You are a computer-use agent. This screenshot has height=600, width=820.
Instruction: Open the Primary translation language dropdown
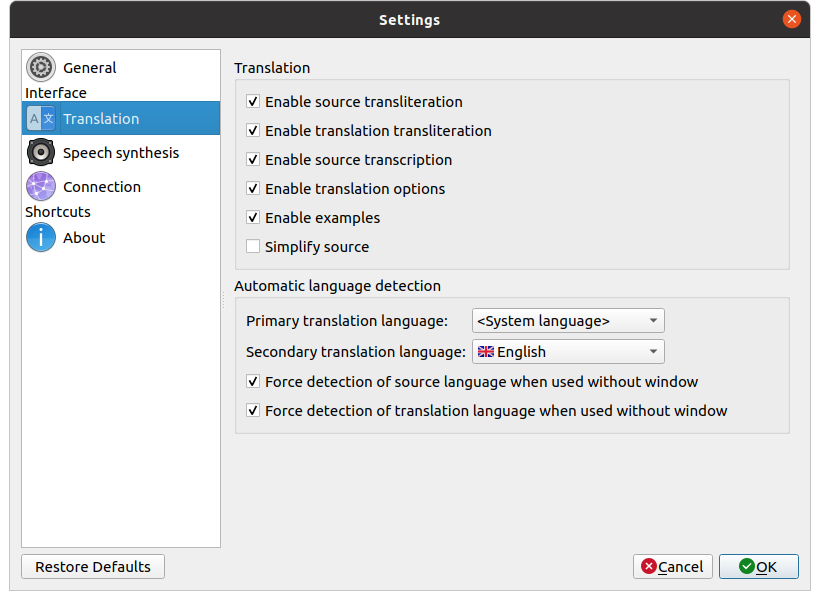567,321
